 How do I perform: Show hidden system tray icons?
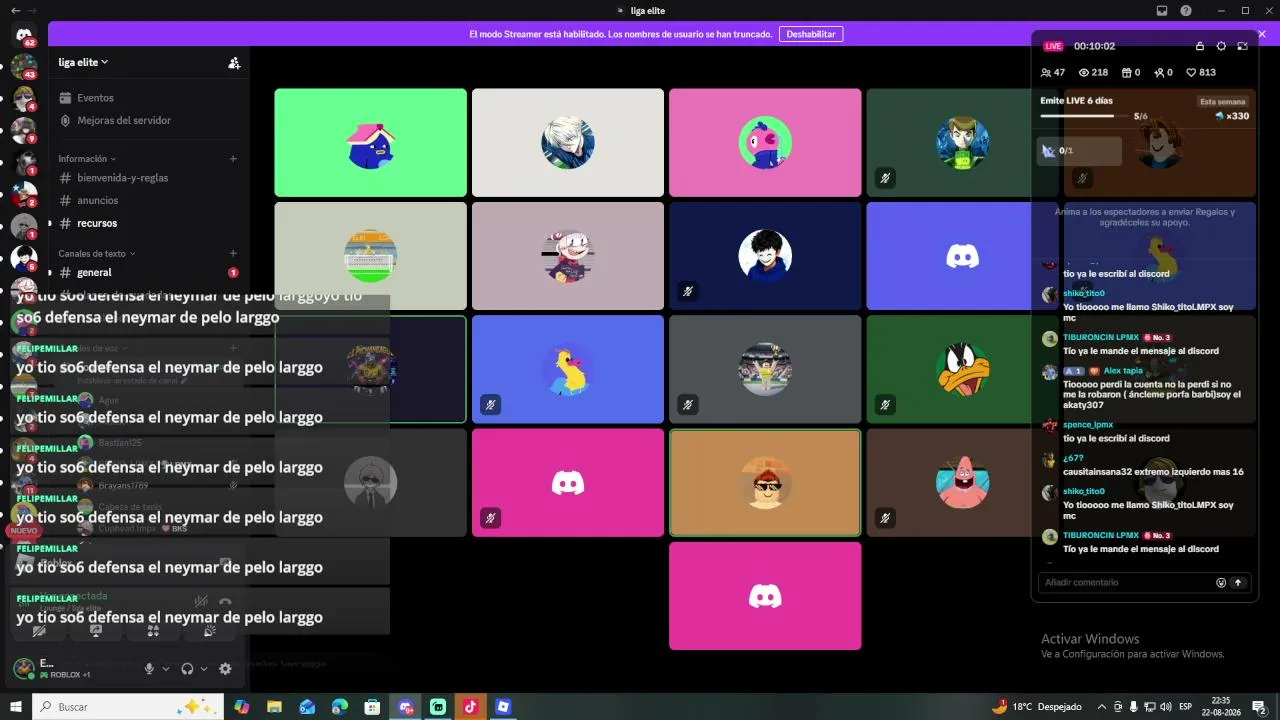point(1102,707)
